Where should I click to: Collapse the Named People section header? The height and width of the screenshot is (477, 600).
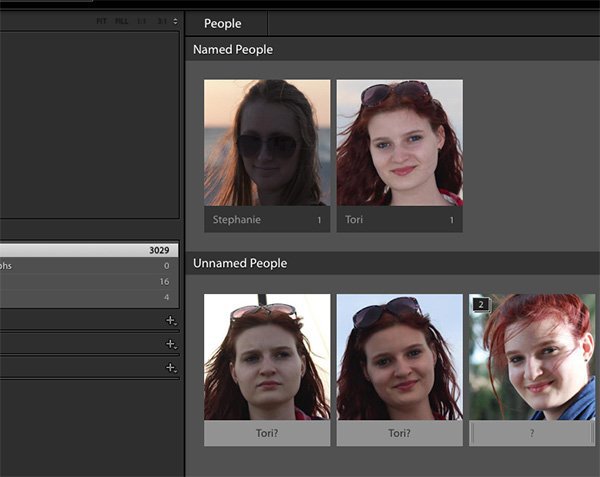[232, 50]
